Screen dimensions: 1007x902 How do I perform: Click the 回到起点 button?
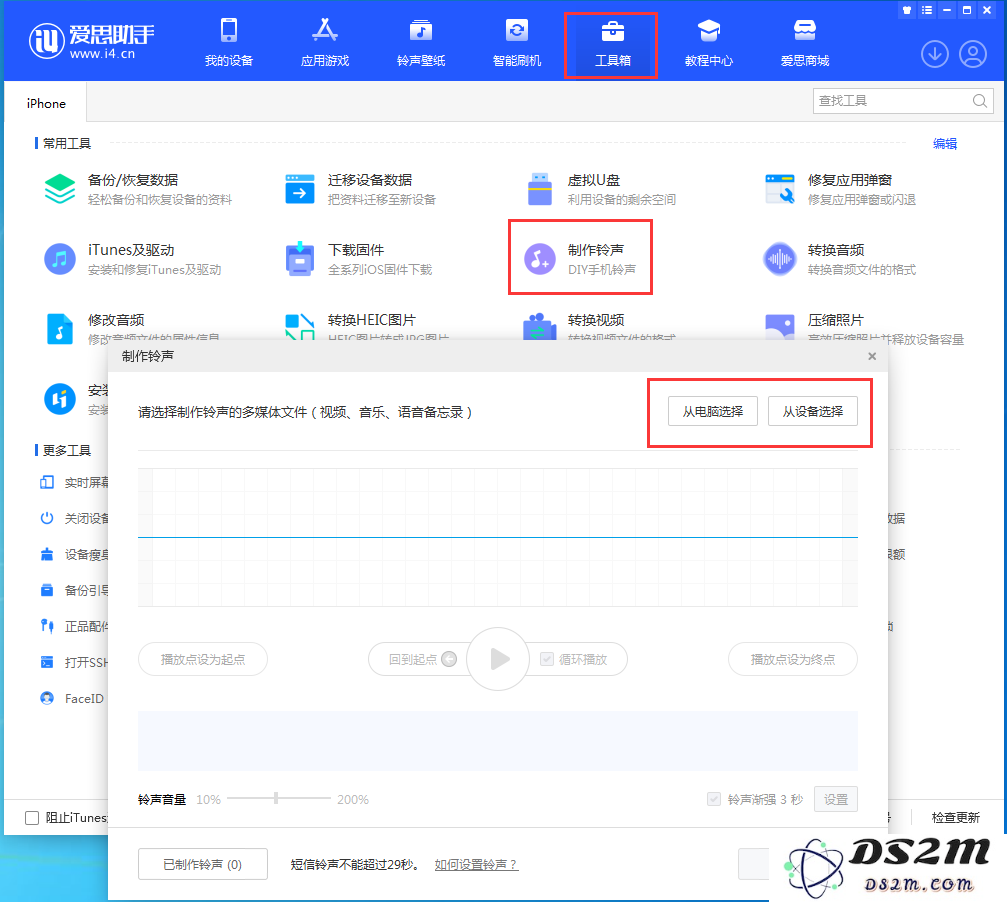421,659
